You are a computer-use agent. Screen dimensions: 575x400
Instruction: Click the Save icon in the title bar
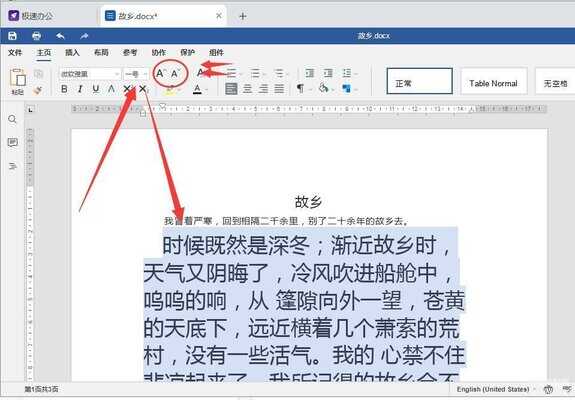pos(12,36)
